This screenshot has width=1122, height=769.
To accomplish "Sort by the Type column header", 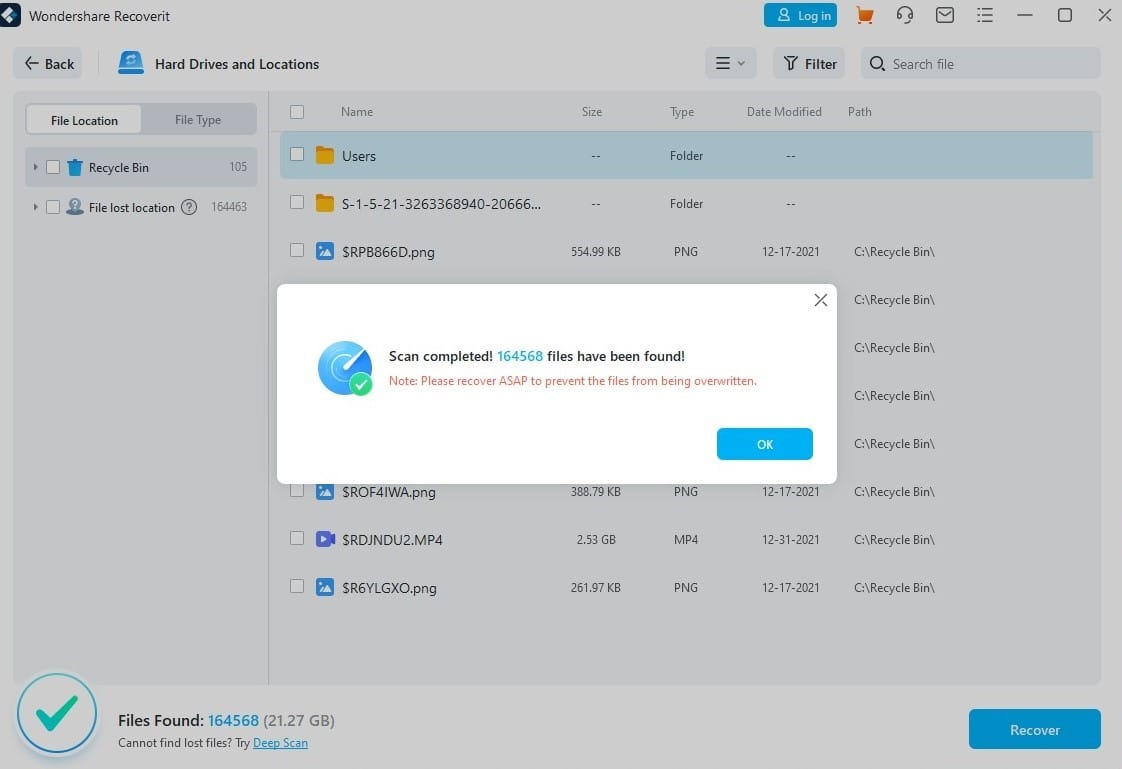I will pyautogui.click(x=682, y=112).
